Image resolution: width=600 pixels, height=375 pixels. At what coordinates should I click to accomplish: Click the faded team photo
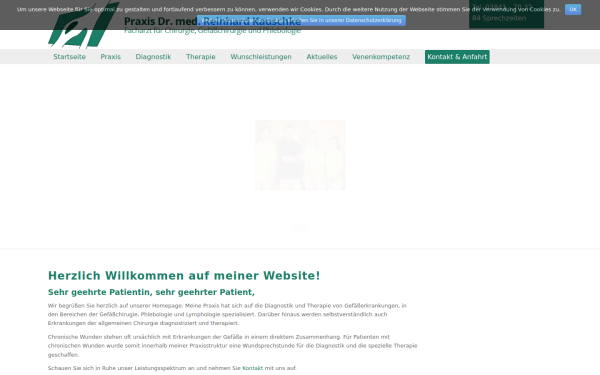300,155
